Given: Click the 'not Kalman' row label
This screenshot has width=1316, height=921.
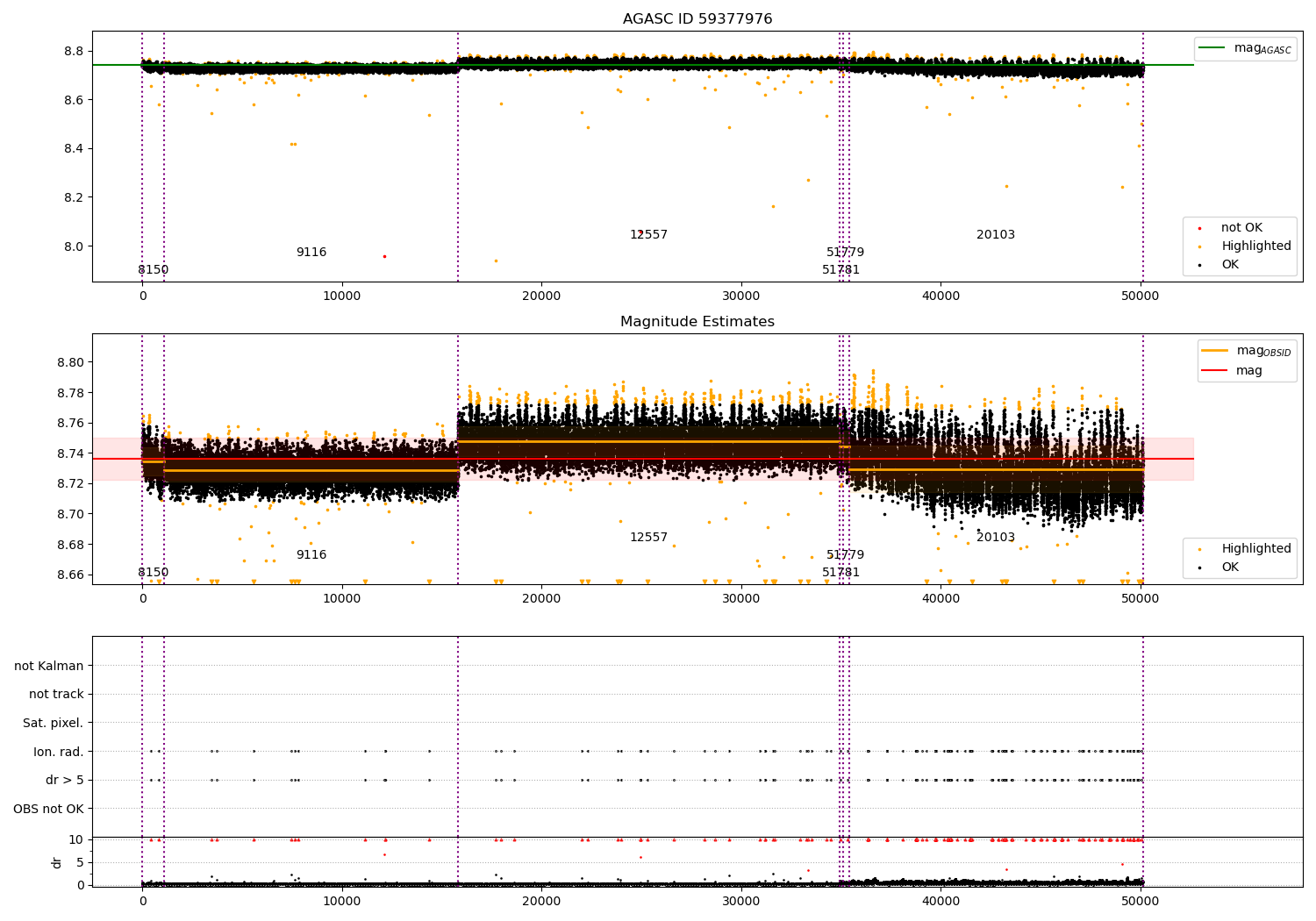Looking at the screenshot, I should [x=49, y=666].
